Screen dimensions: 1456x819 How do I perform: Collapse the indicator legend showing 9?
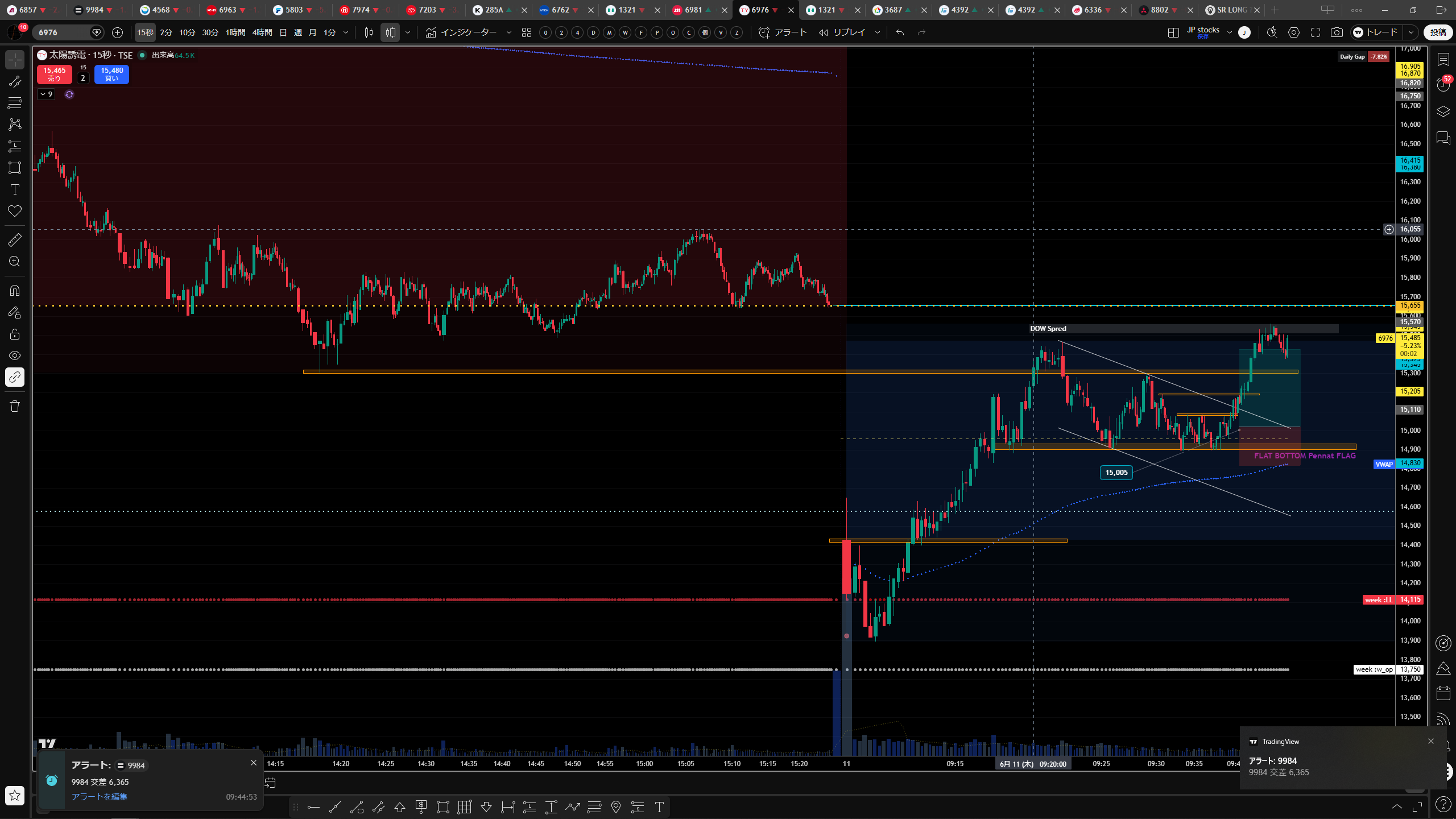[46, 94]
